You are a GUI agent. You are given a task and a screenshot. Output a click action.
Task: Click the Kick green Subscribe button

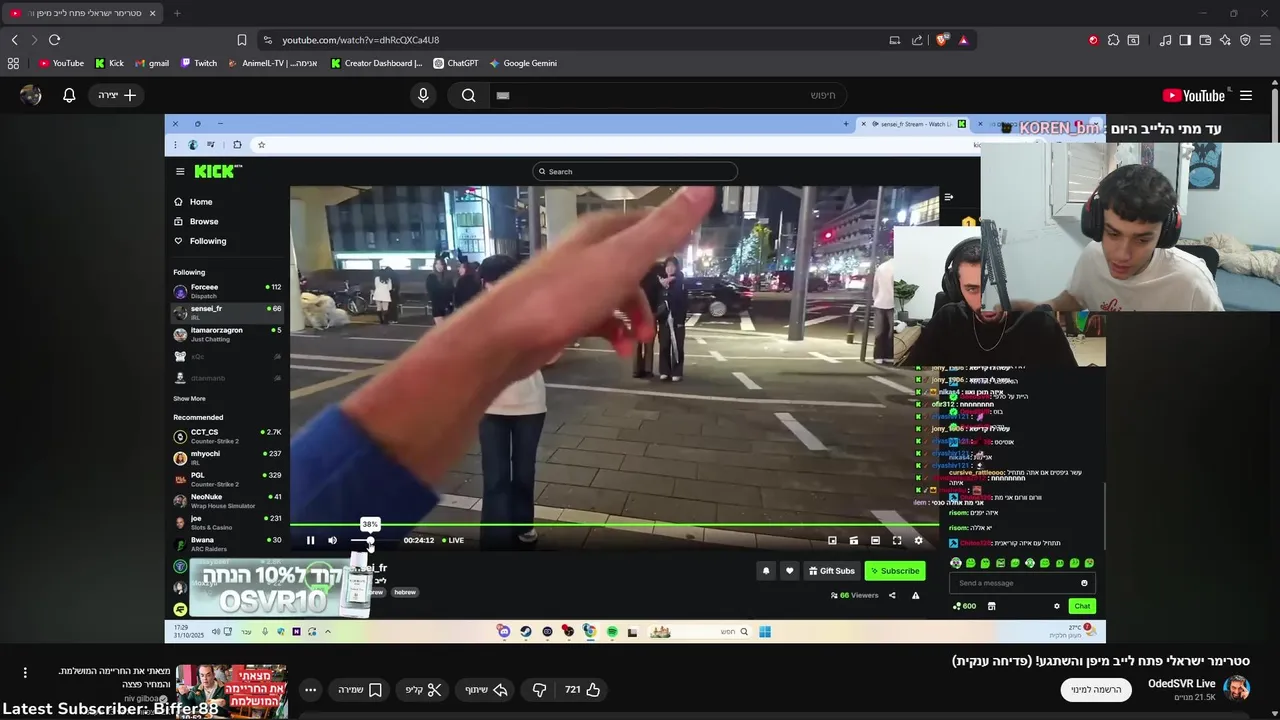[x=895, y=571]
